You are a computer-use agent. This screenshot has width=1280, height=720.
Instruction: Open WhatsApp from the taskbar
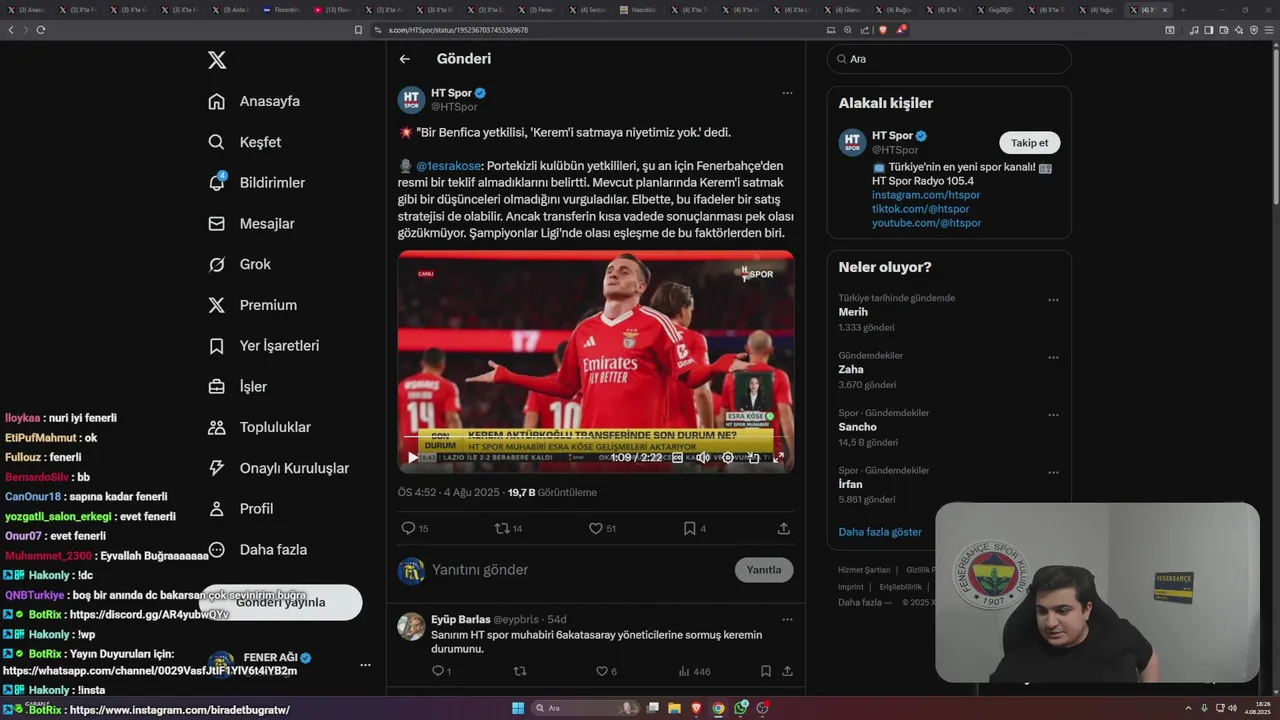coord(741,708)
